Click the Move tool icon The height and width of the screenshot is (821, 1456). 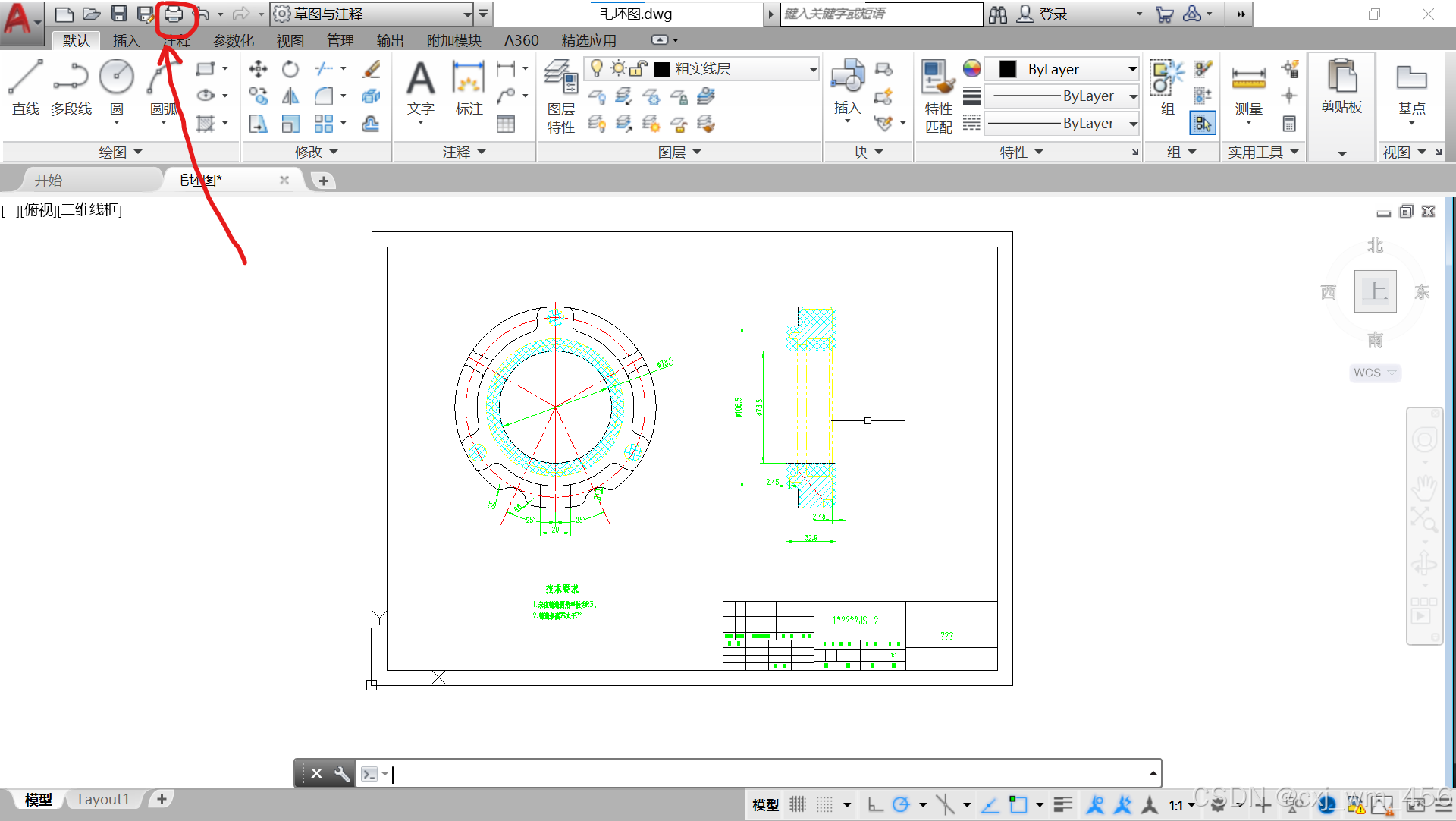(x=258, y=69)
